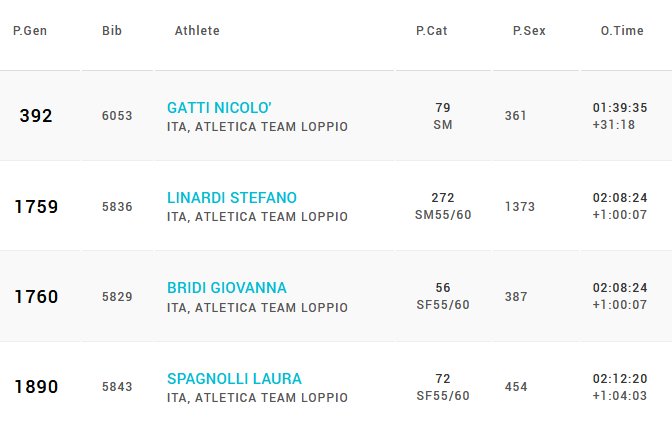
Task: Click the SF55/60 category for Spagnolli
Action: click(443, 395)
